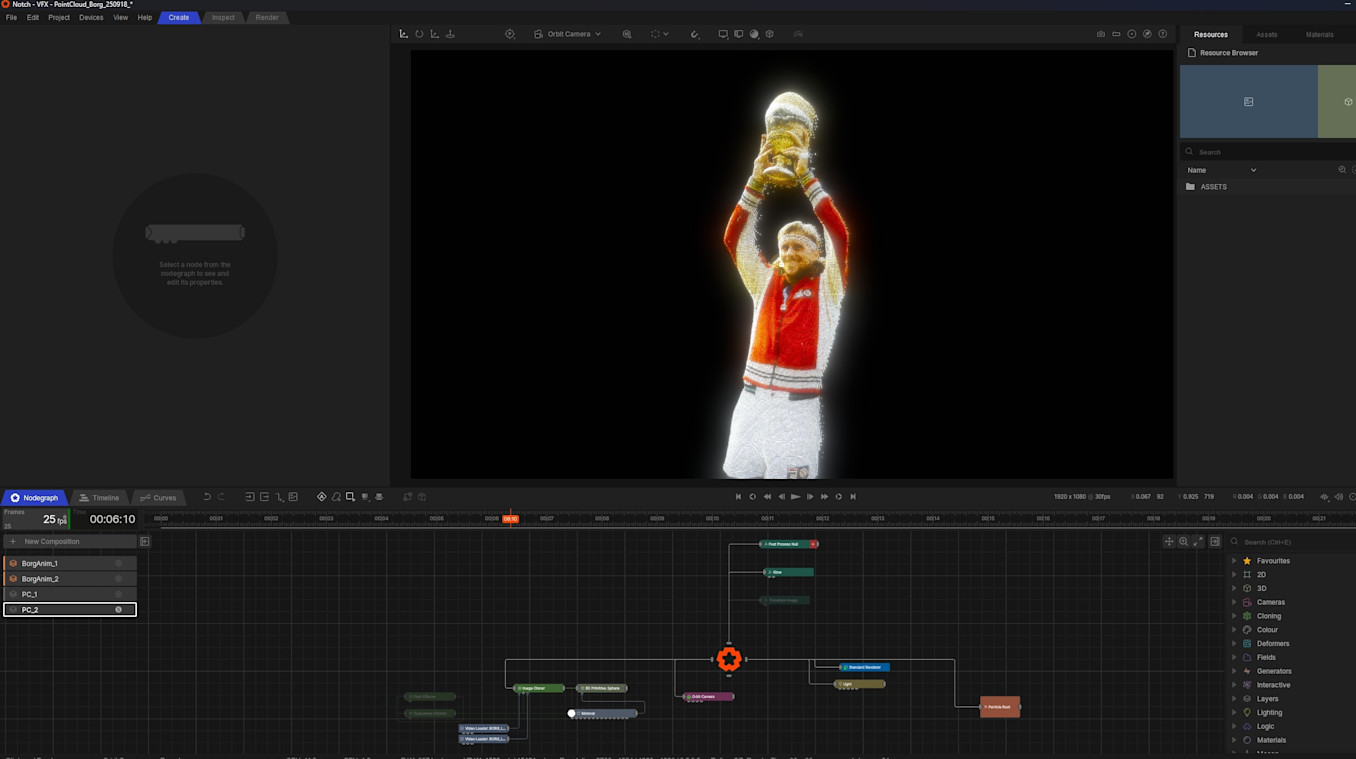Switch to Inspect mode
1356x759 pixels.
(x=223, y=18)
